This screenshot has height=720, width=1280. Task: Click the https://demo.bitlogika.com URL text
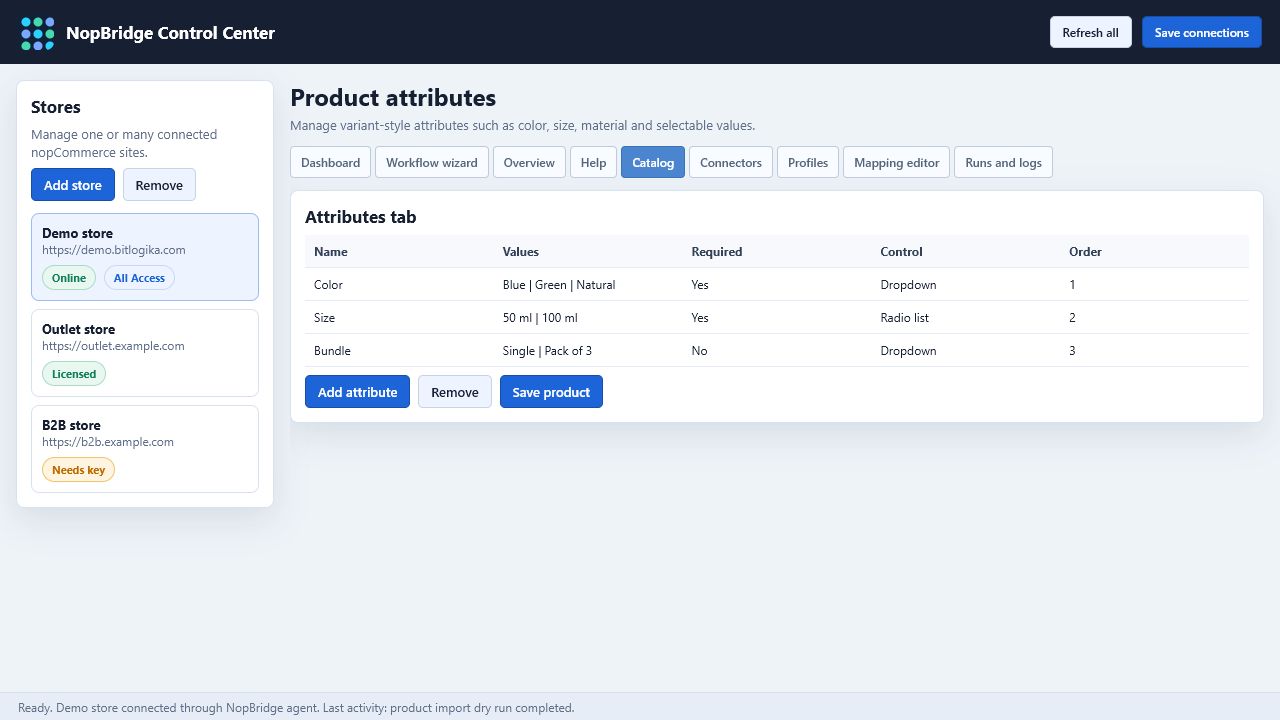pos(113,250)
